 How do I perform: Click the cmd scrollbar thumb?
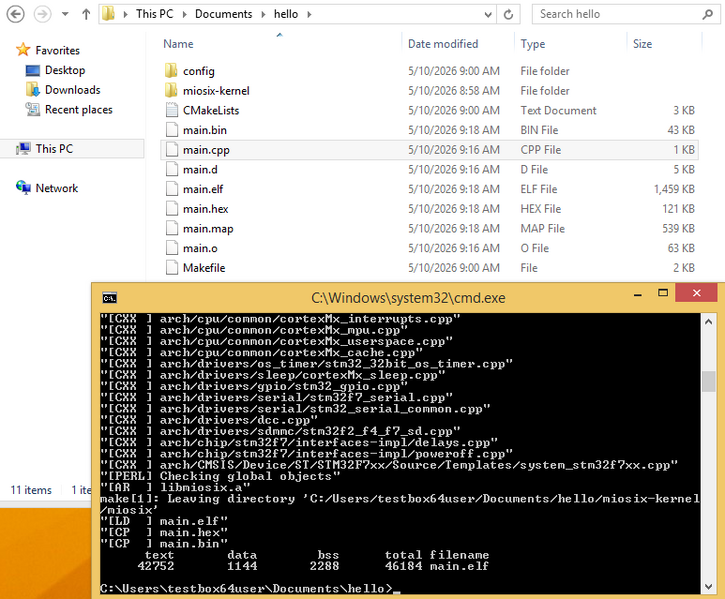pyautogui.click(x=708, y=381)
